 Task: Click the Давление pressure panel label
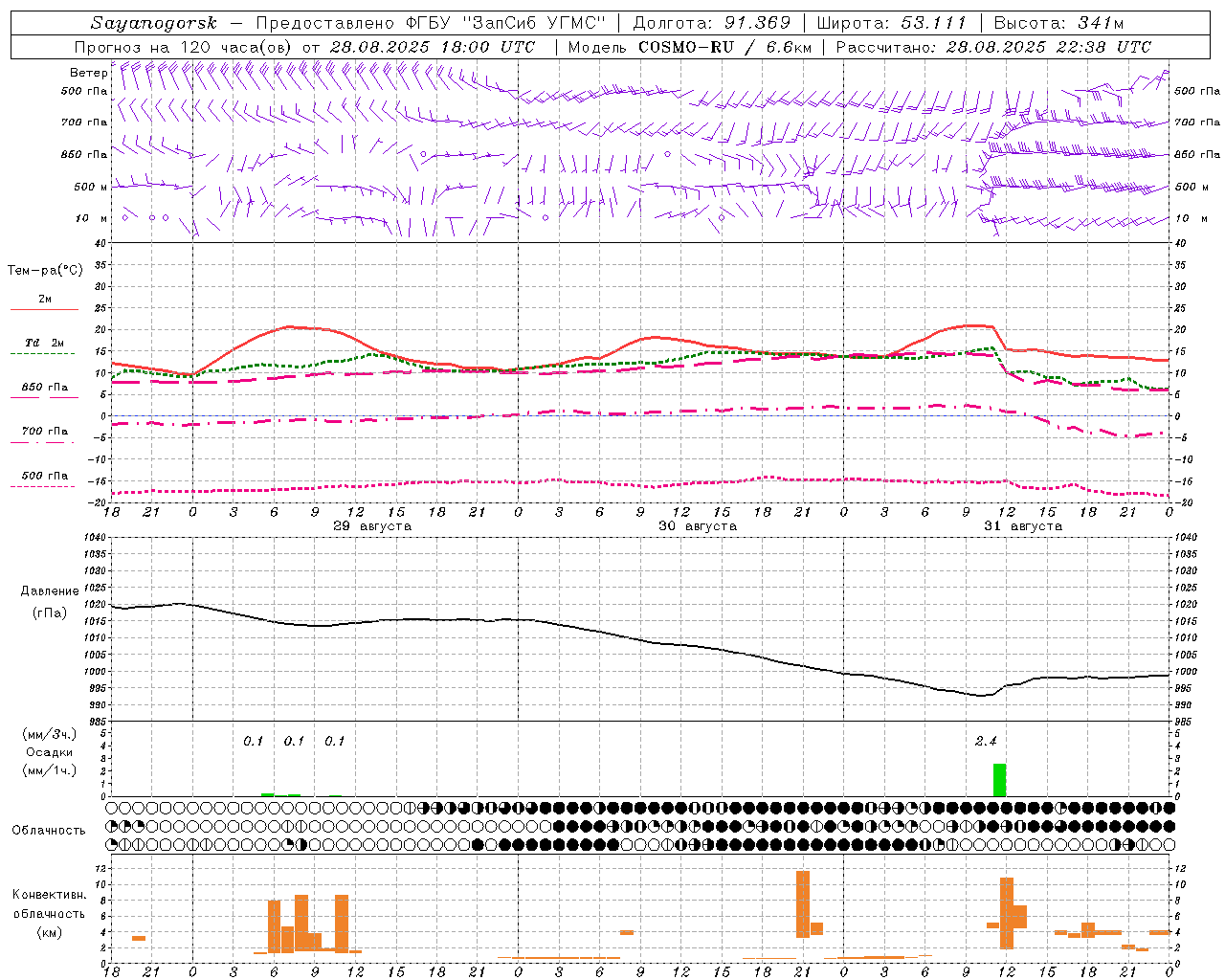(x=50, y=591)
